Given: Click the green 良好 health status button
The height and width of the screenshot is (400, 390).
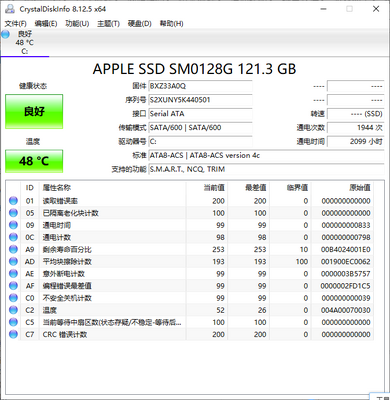Looking at the screenshot, I should coord(34,111).
